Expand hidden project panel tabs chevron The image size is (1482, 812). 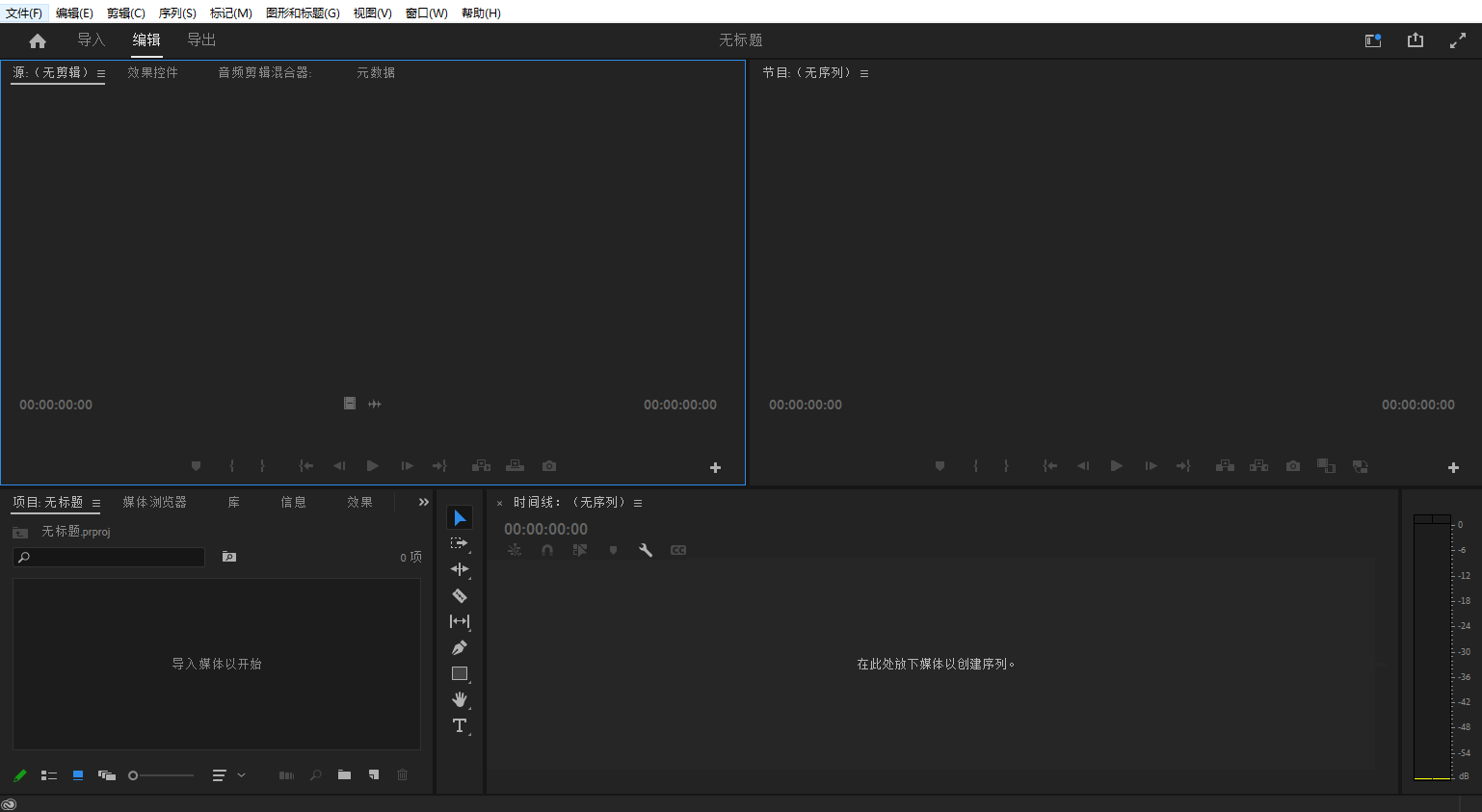pyautogui.click(x=423, y=502)
